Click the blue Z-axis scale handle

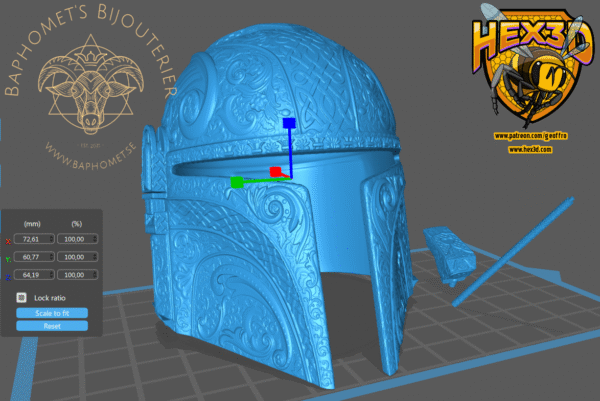[x=288, y=123]
